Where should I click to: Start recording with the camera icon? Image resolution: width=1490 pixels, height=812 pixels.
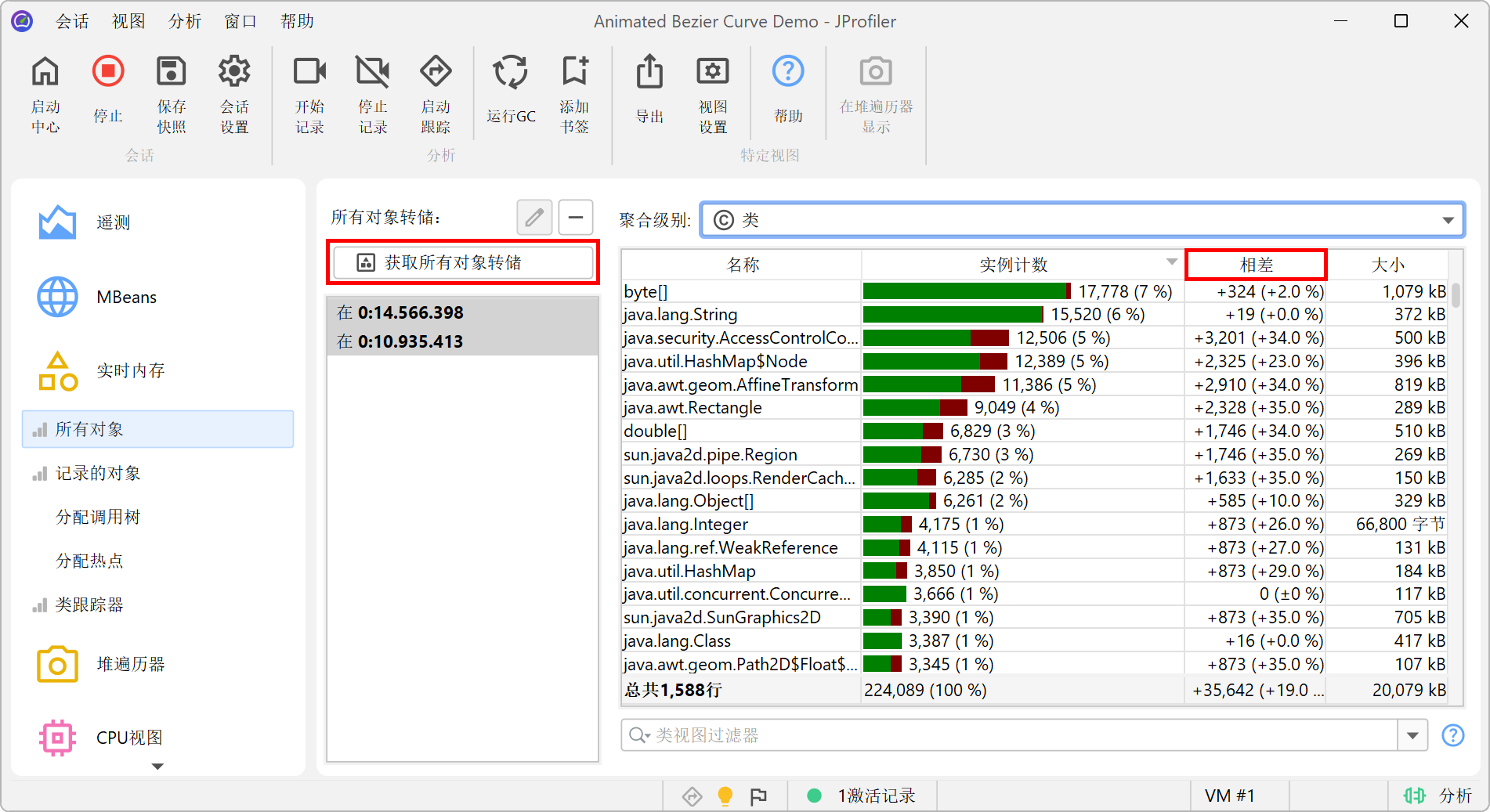[x=309, y=72]
